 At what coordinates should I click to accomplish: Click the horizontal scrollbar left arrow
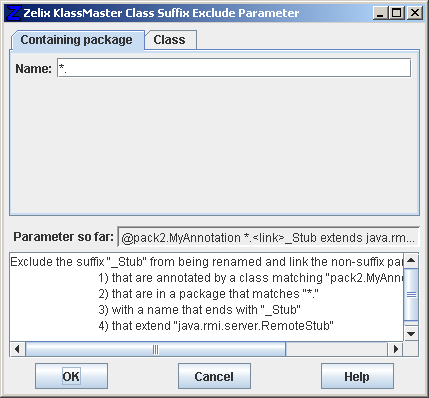(x=17, y=349)
